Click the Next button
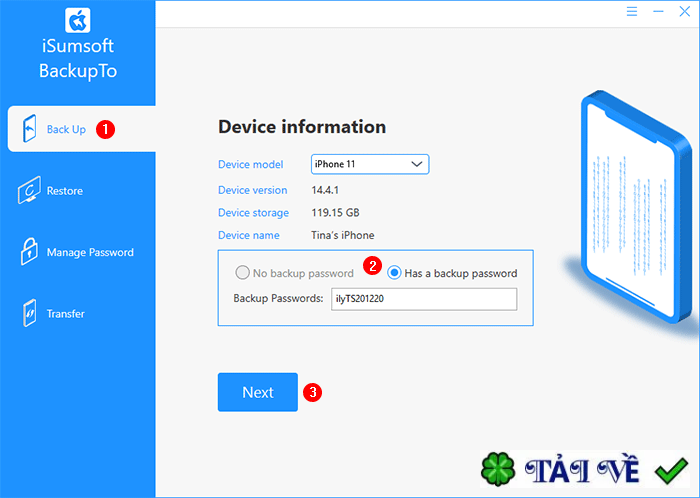This screenshot has height=498, width=700. 258,392
